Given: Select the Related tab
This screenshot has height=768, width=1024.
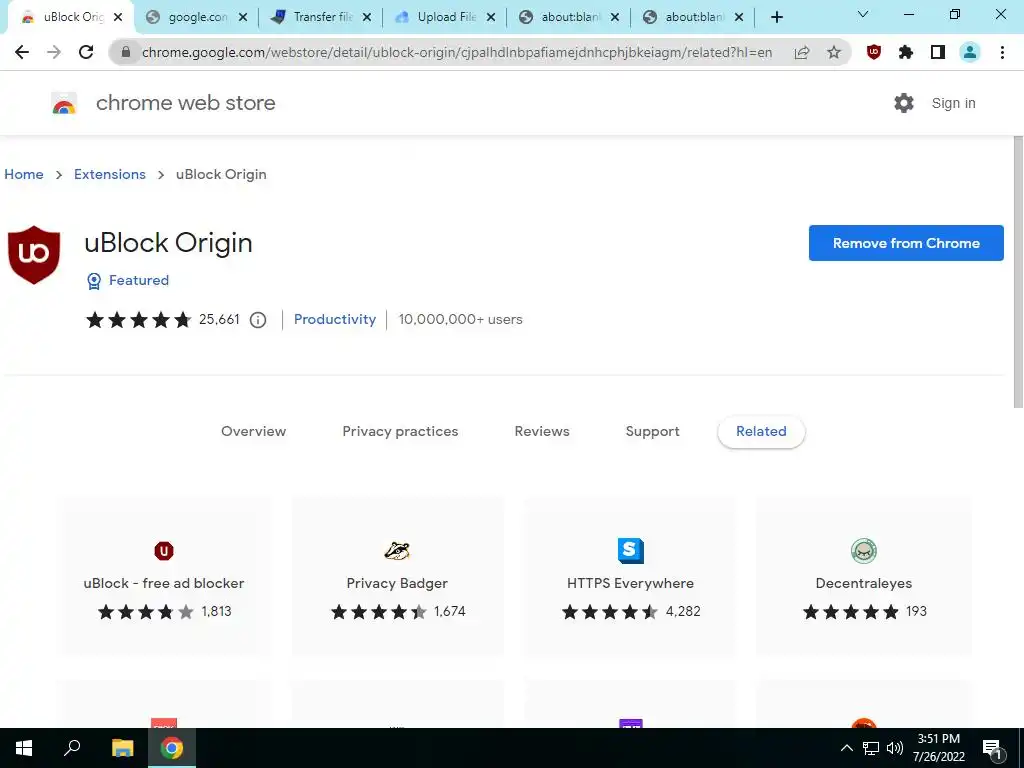Looking at the screenshot, I should [x=761, y=431].
